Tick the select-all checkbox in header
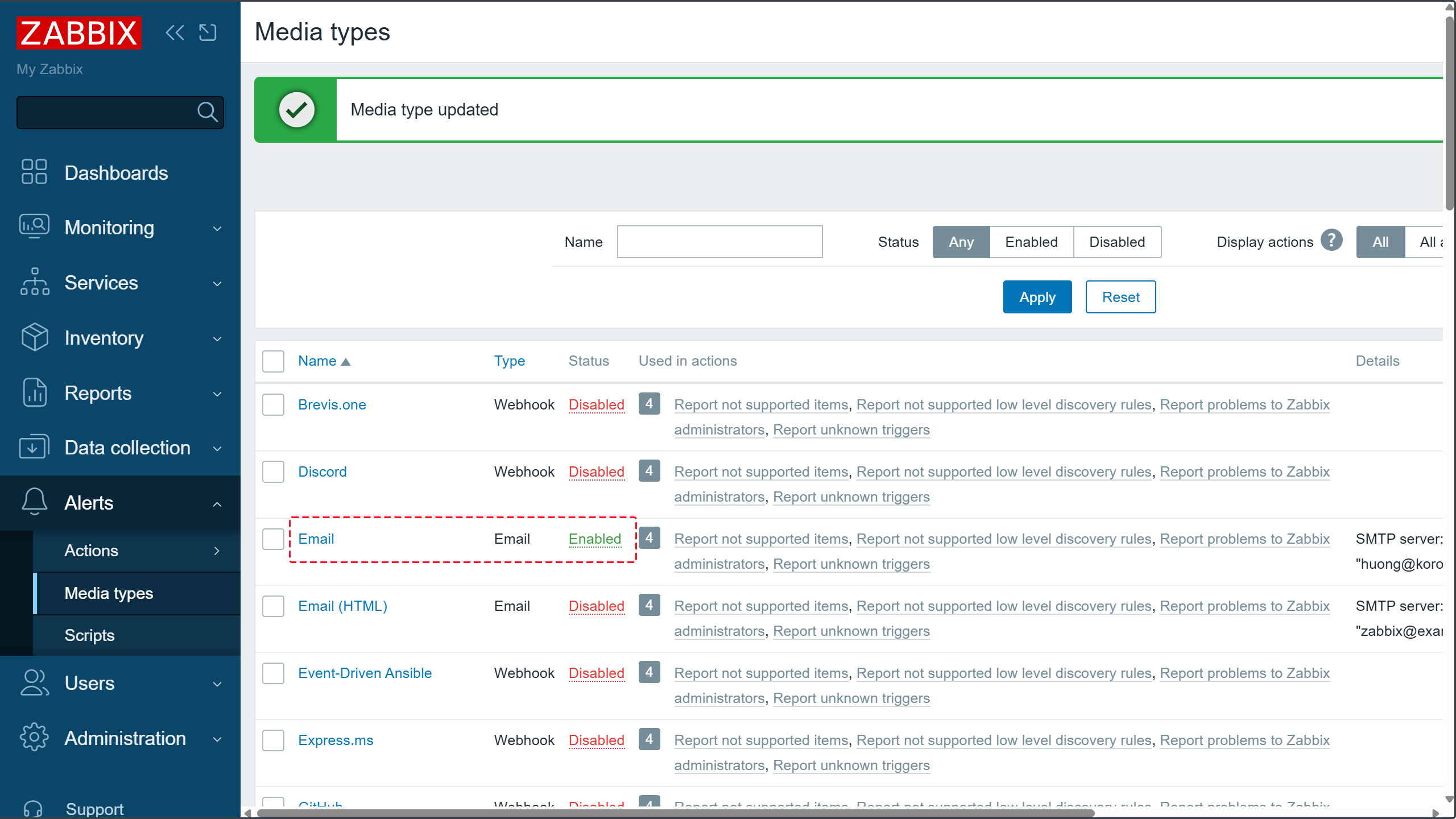This screenshot has height=819, width=1456. [x=273, y=361]
